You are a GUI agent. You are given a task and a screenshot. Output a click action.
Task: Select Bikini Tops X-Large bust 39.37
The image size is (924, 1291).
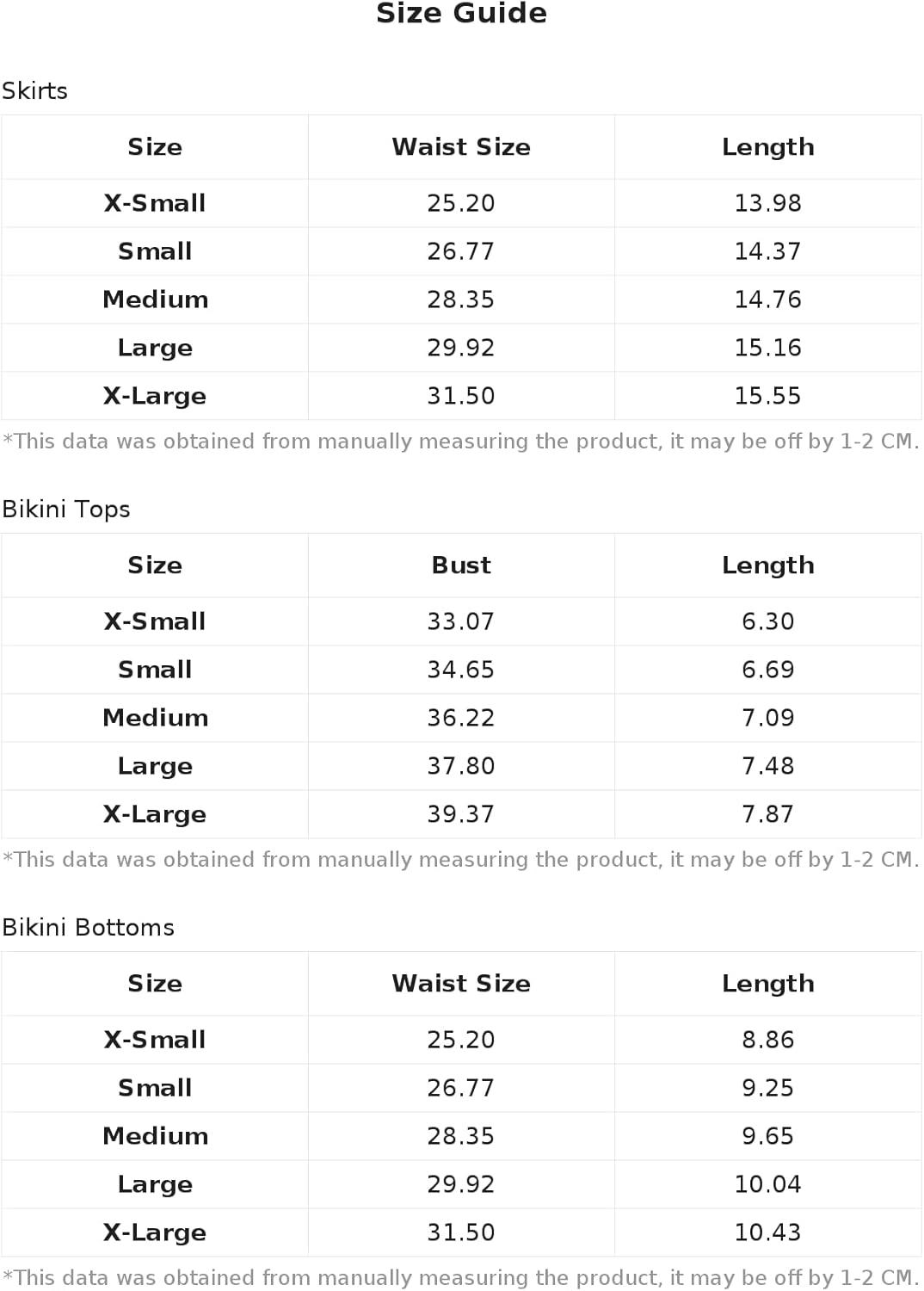(x=461, y=814)
